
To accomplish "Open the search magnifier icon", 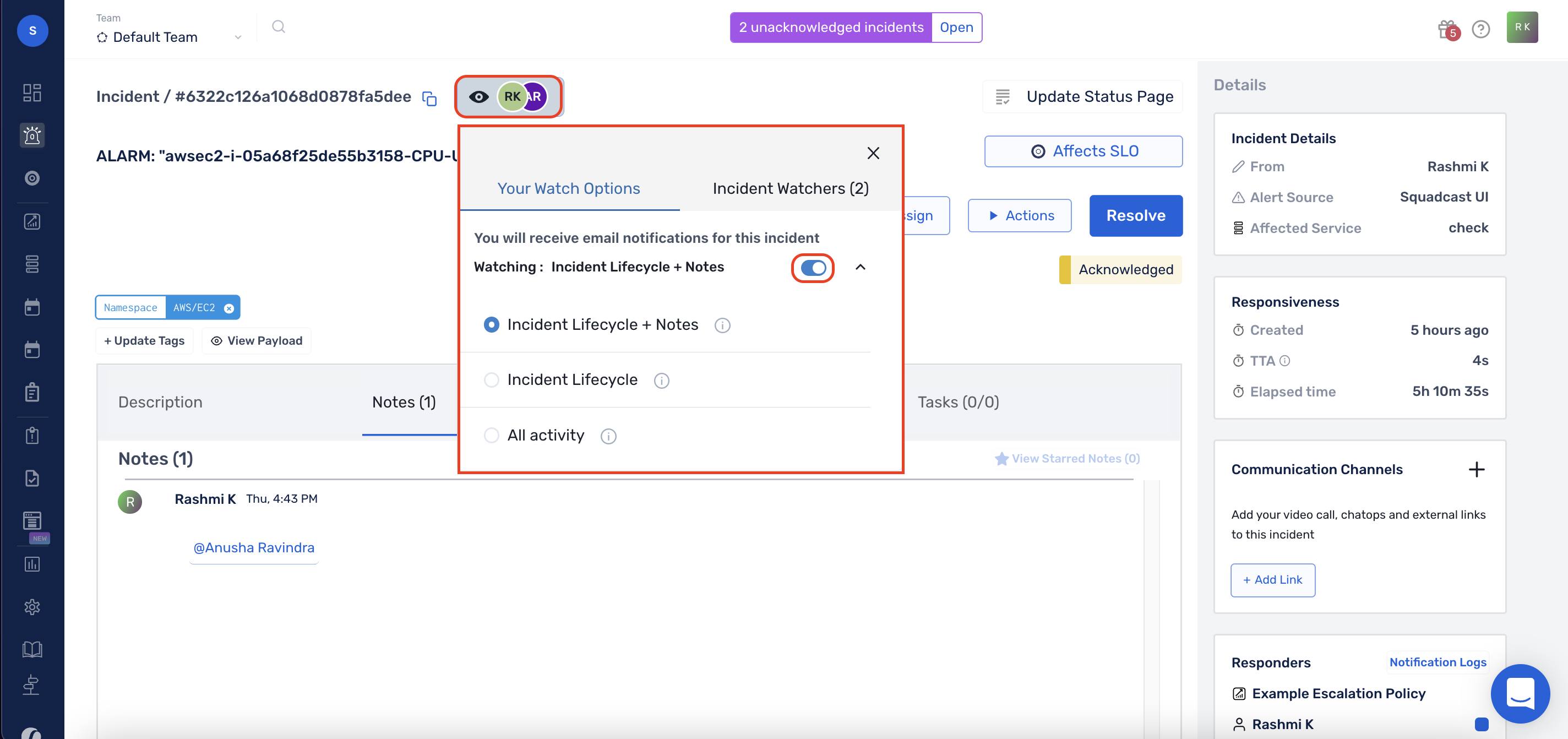I will pos(278,27).
